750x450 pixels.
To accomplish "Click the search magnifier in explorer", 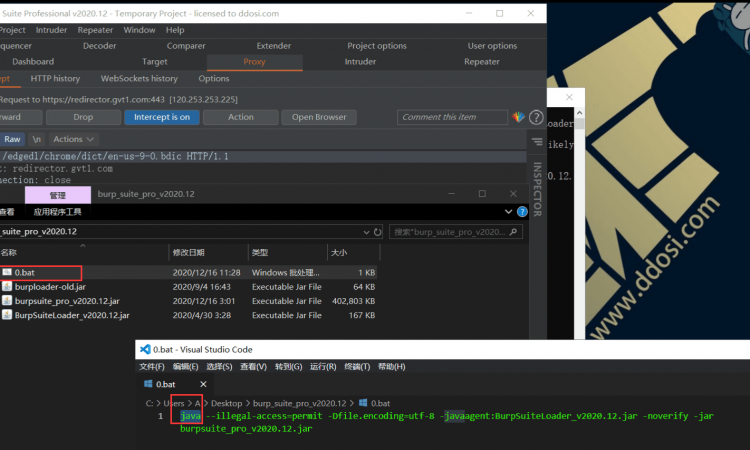I will 513,232.
